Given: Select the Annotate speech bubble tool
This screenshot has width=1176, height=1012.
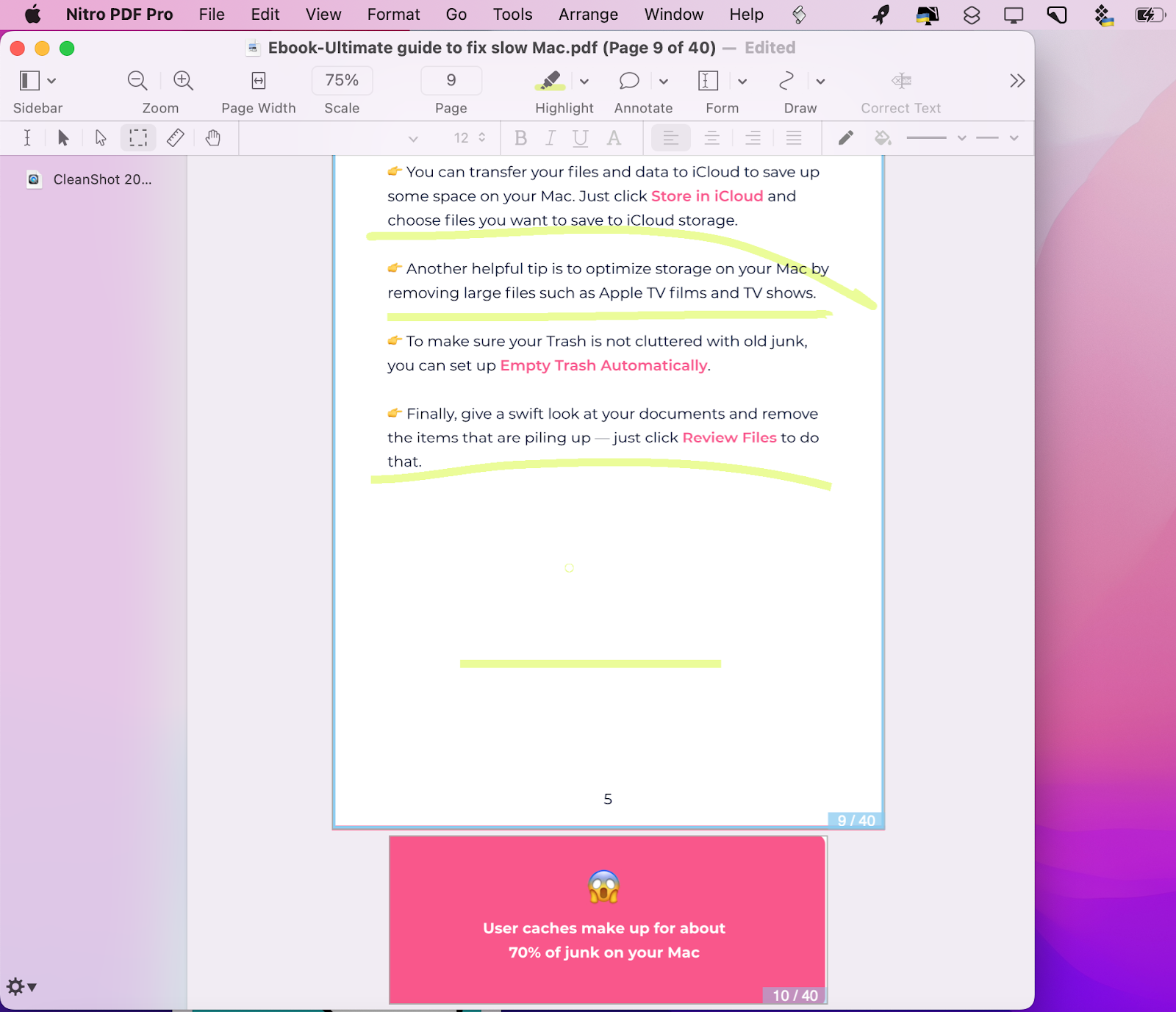Looking at the screenshot, I should [629, 80].
